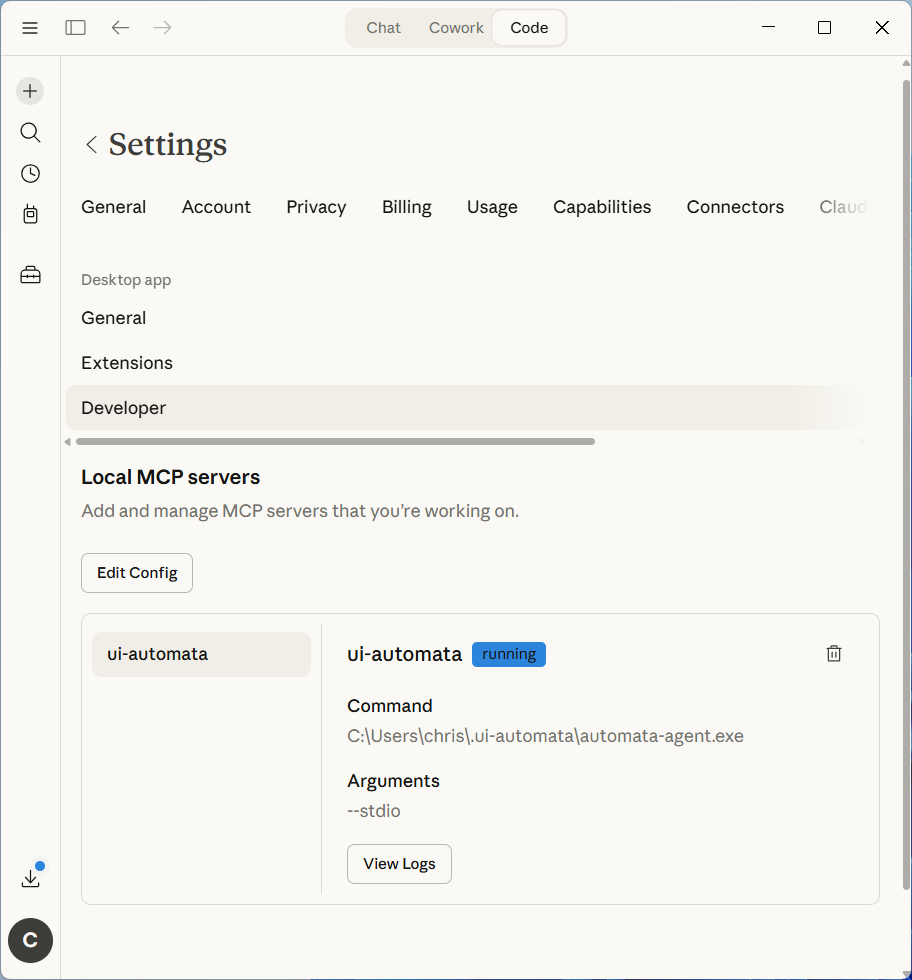Delete ui-automata server with trash icon
Image resolution: width=912 pixels, height=980 pixels.
coord(834,653)
